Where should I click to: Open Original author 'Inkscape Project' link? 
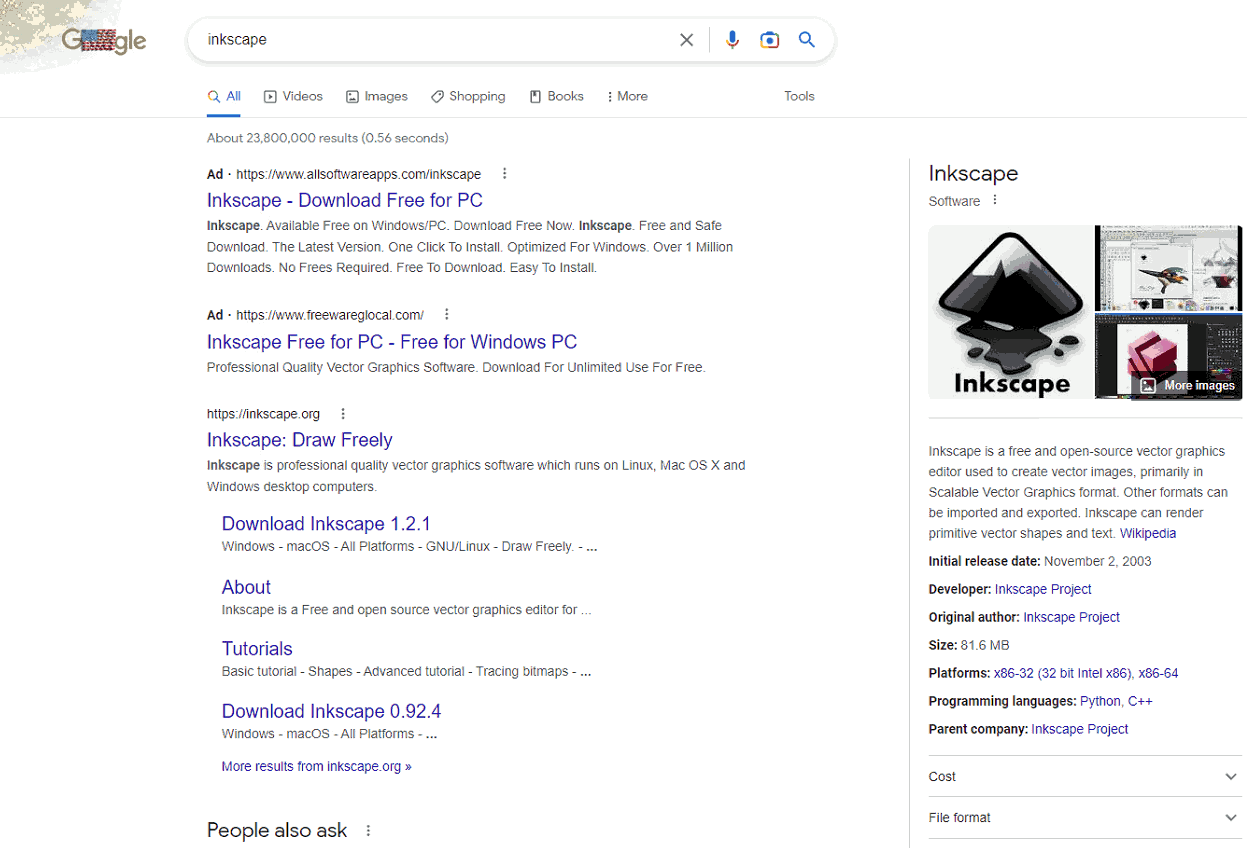[1071, 617]
